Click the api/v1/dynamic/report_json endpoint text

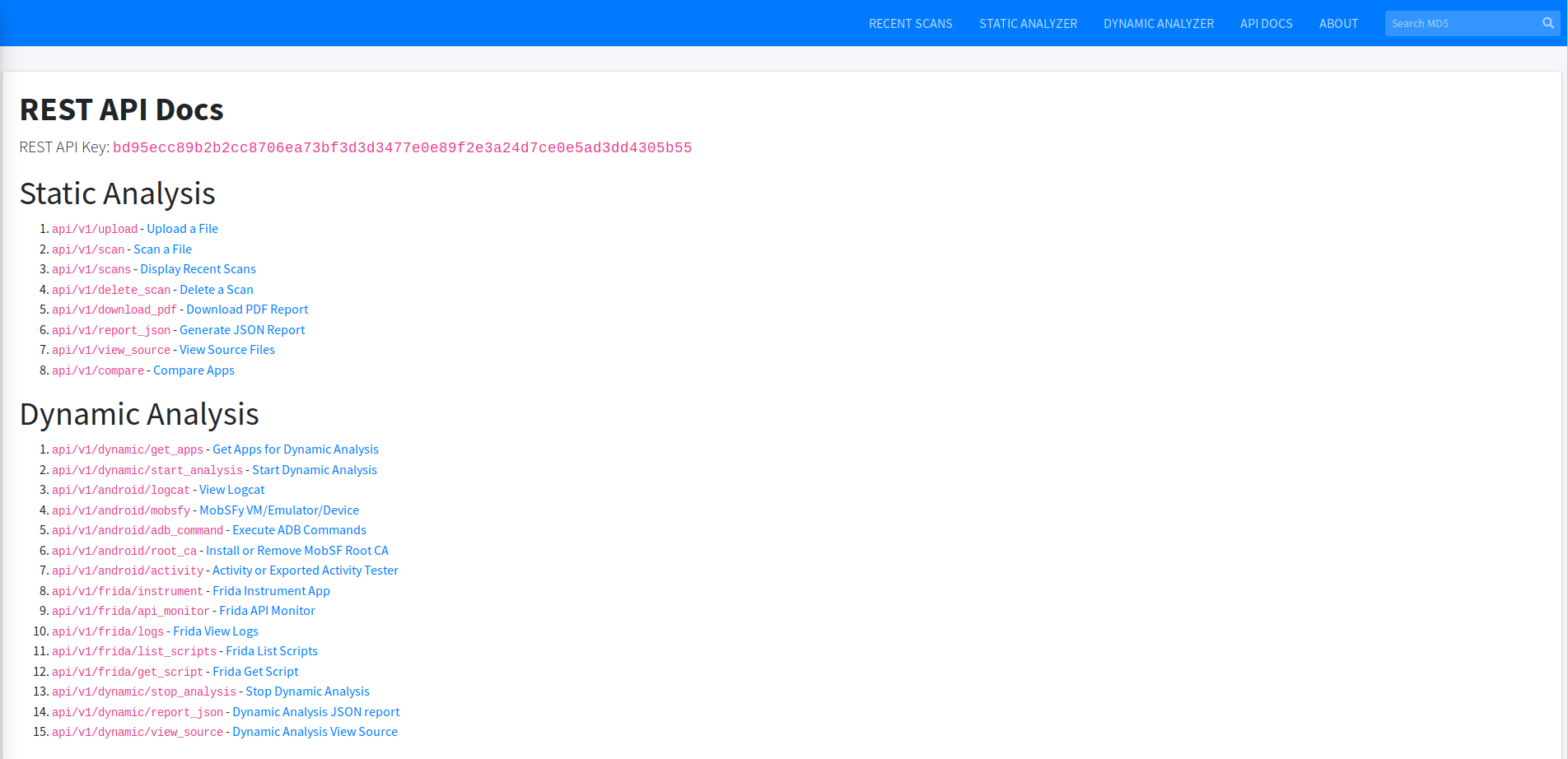click(138, 712)
